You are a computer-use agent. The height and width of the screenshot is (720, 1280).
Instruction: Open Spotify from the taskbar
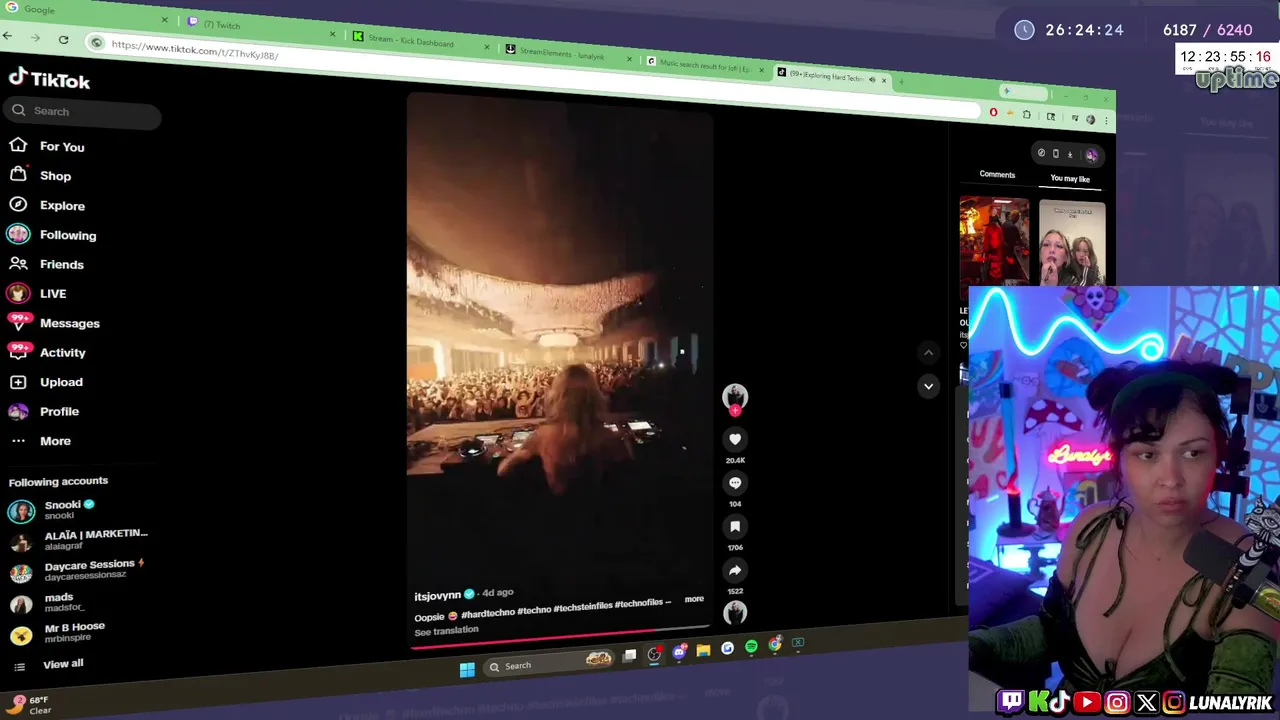pos(751,647)
